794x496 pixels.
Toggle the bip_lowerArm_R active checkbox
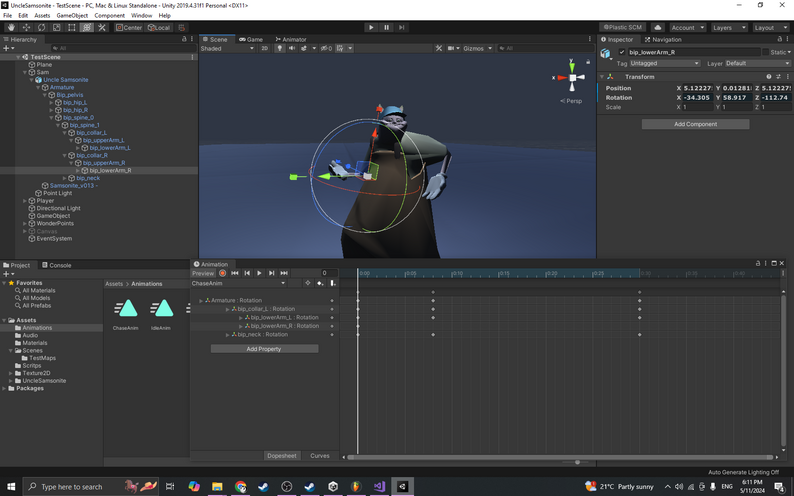click(x=622, y=52)
